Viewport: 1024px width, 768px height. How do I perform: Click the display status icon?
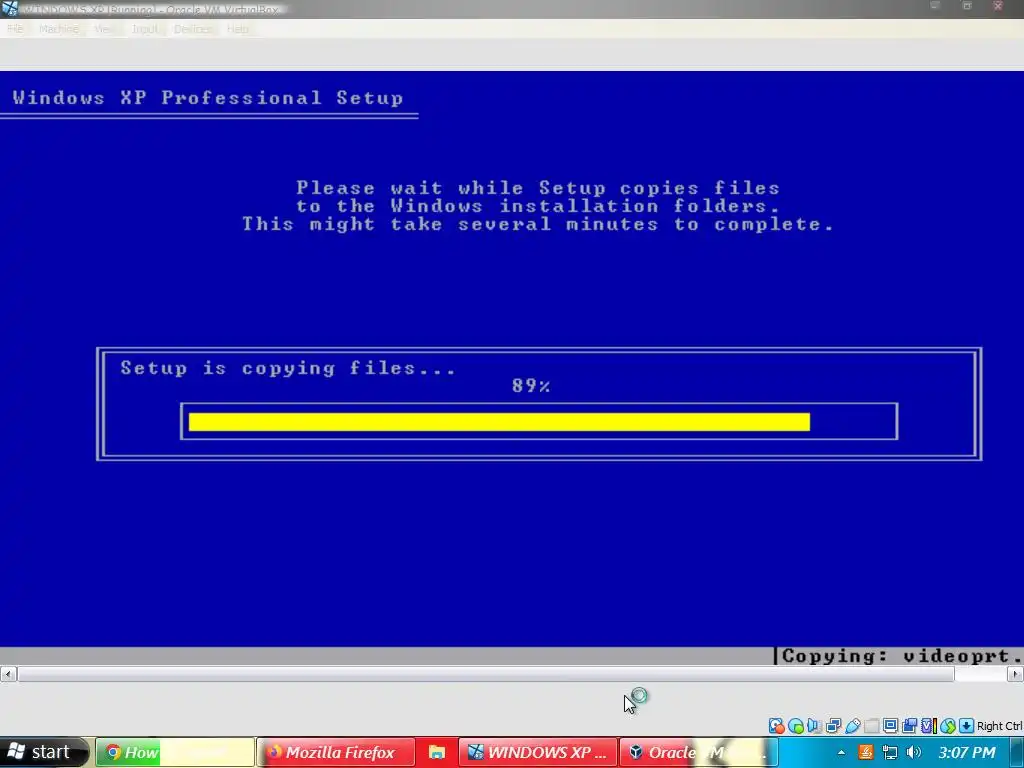(x=890, y=726)
